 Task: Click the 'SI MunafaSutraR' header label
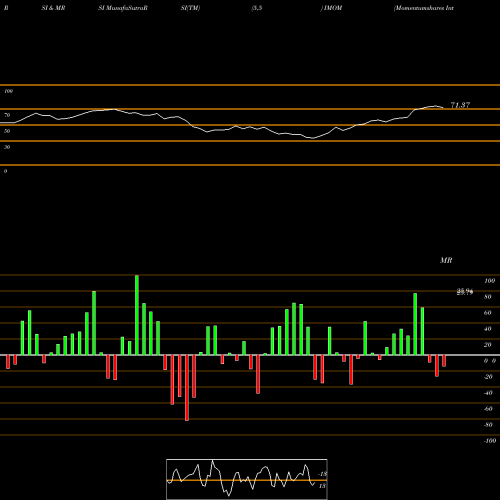point(123,8)
